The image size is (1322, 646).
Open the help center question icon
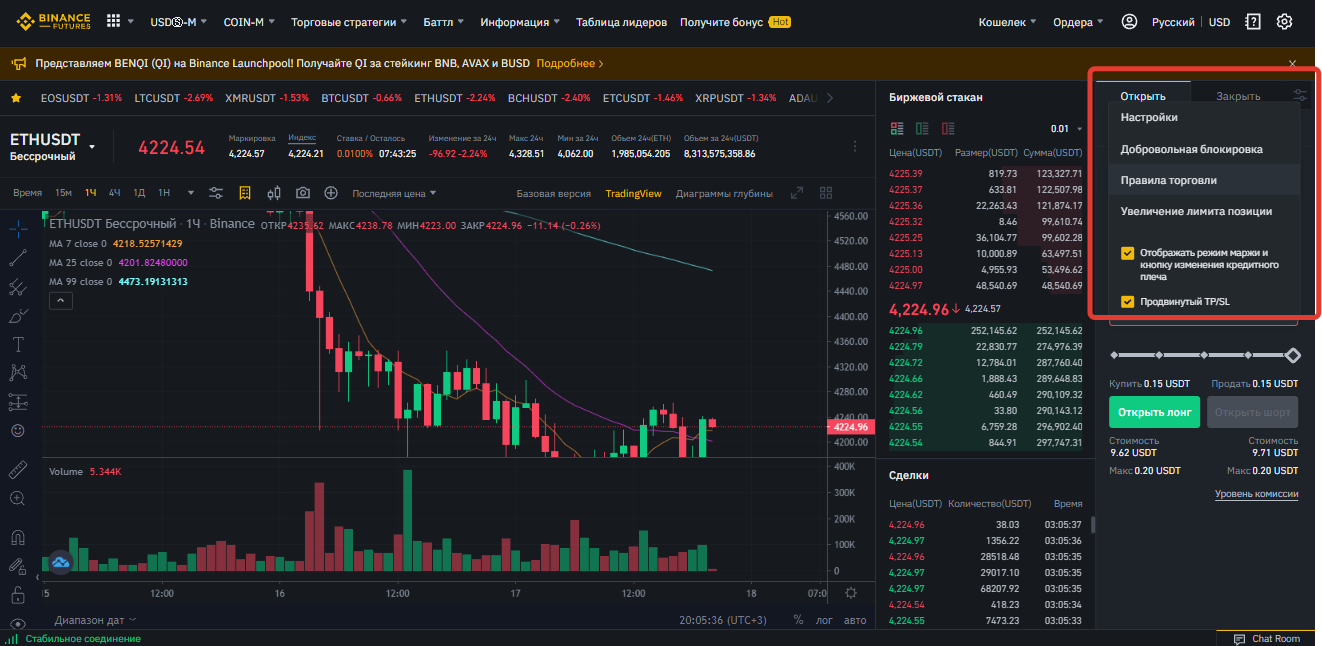pyautogui.click(x=1253, y=21)
